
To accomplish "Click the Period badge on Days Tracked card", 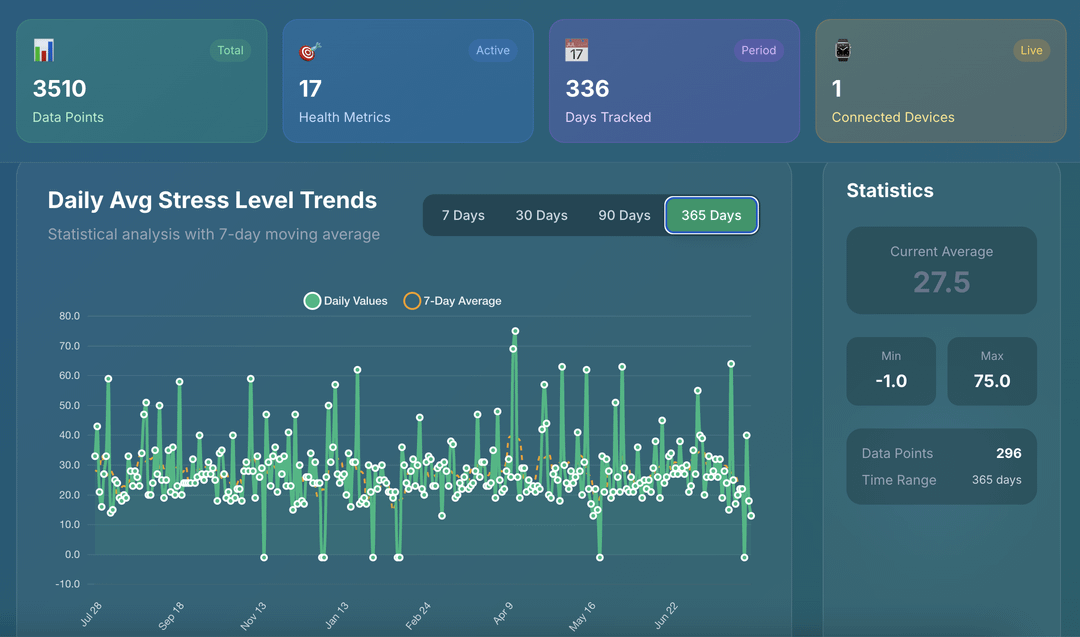I will click(758, 50).
